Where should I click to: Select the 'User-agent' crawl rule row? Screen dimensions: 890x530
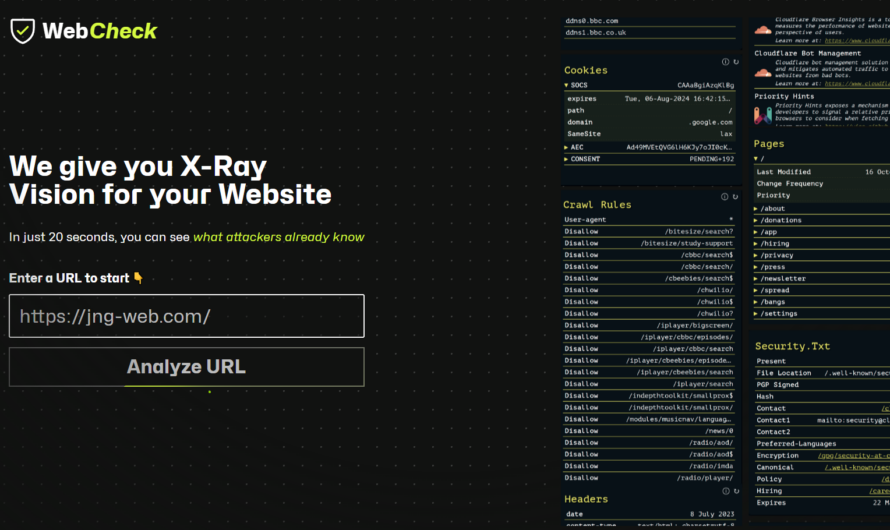coord(649,220)
